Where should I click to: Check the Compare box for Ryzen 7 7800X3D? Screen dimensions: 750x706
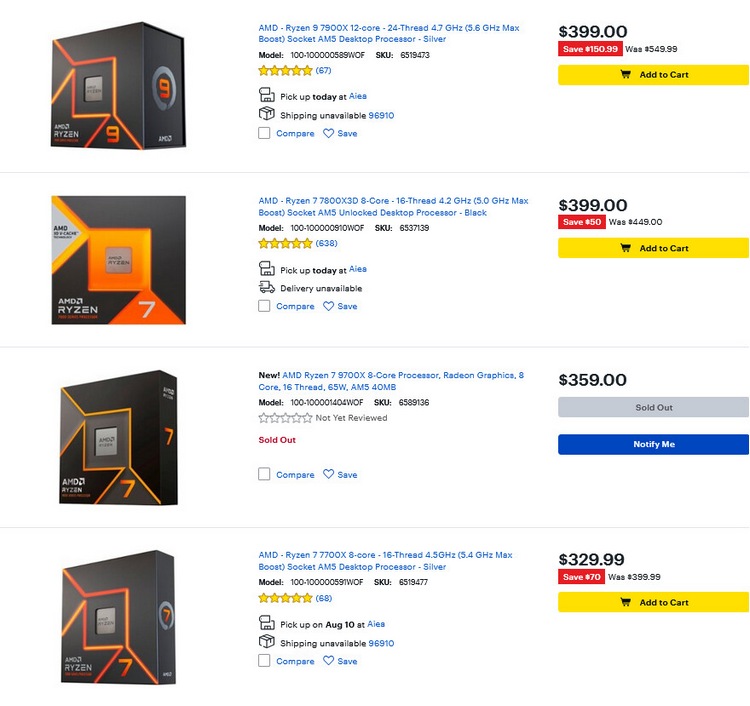[x=264, y=306]
